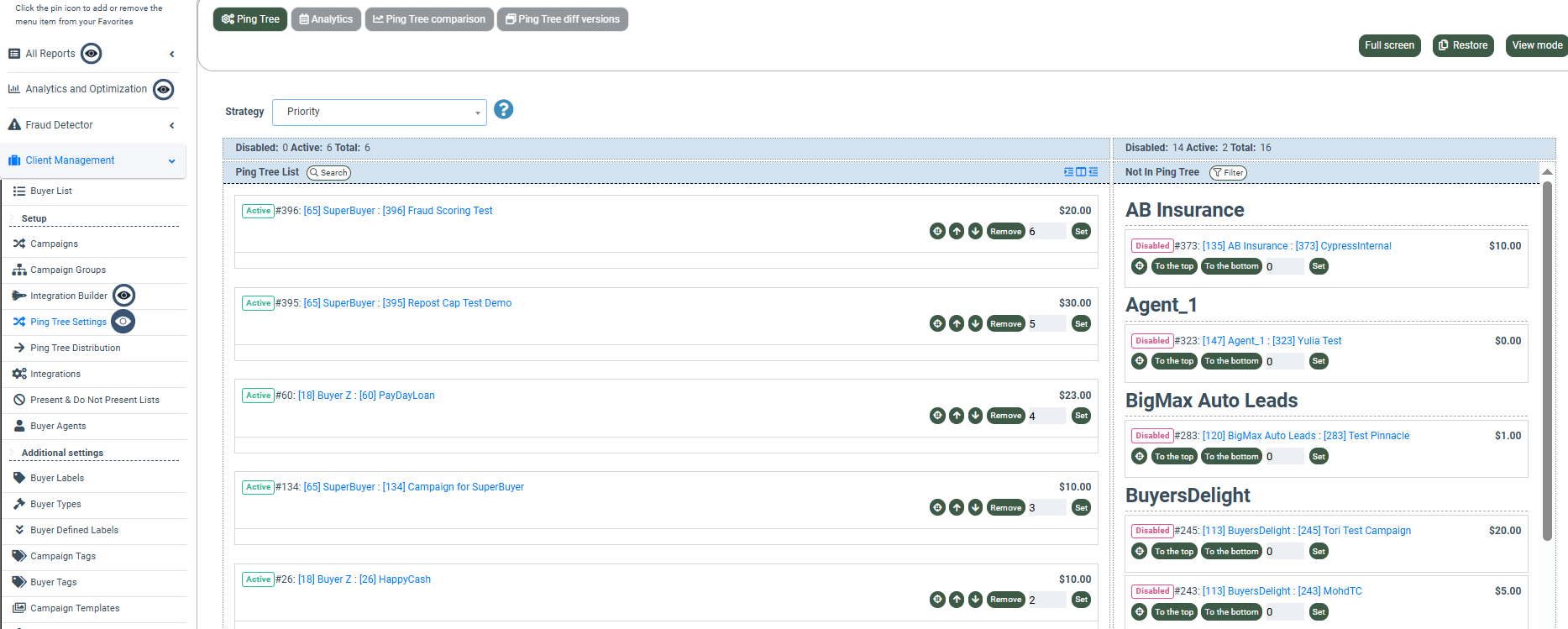Expand All Reports menu chevron
This screenshot has height=629, width=1568.
pyautogui.click(x=172, y=54)
